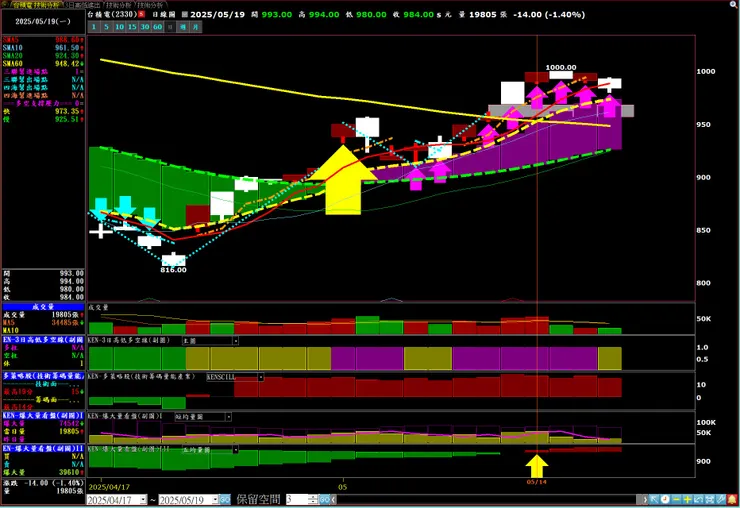
Task: Click the clock icon in bottom toolbar
Action: point(665,499)
